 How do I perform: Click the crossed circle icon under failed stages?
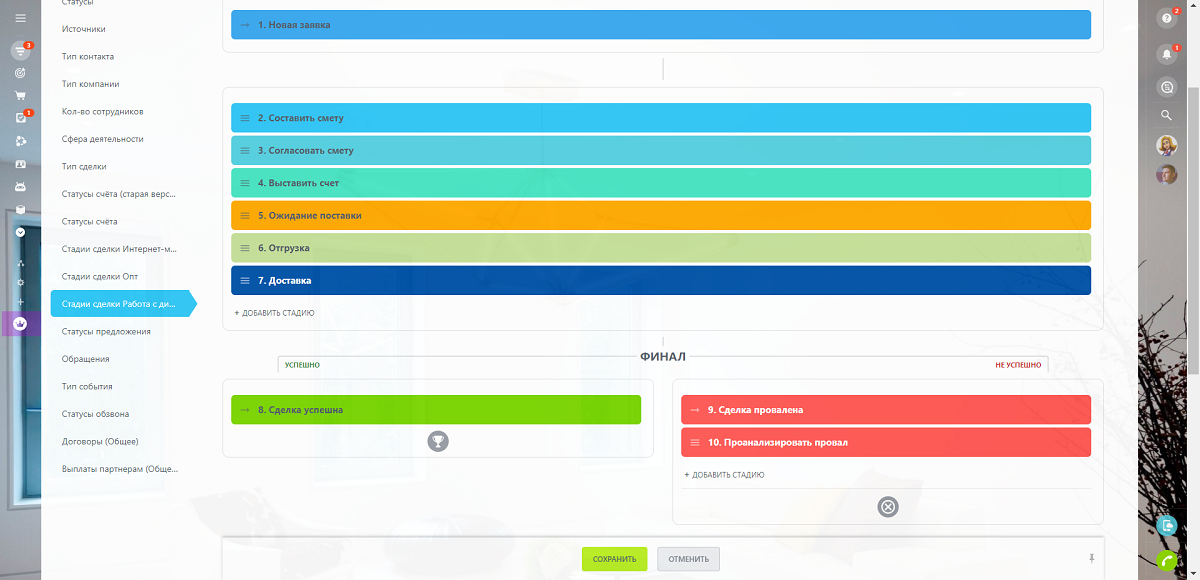click(x=888, y=507)
